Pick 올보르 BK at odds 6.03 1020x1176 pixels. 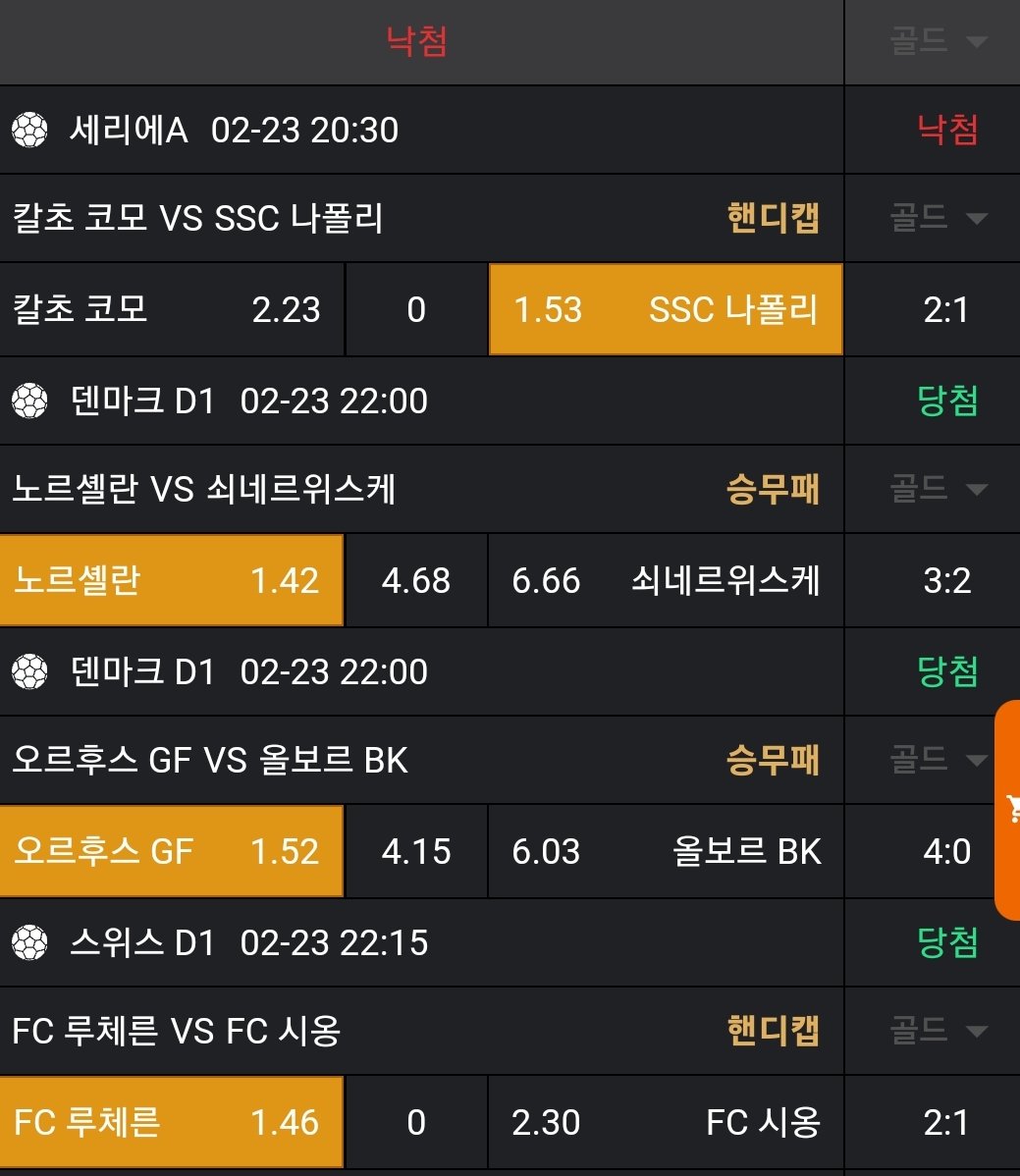click(666, 851)
